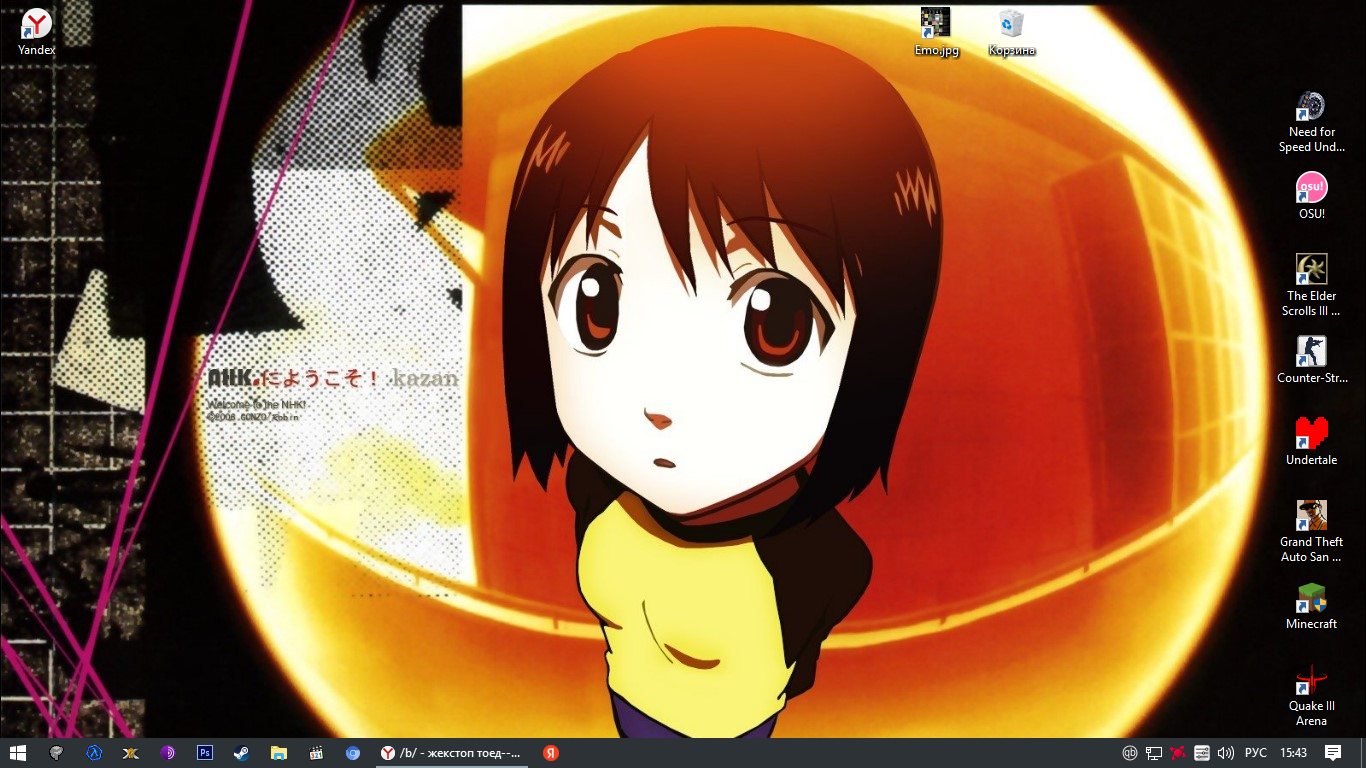Screen dimensions: 1366x768
Task: Open the Корзина recycle bin icon
Action: coord(1012,32)
